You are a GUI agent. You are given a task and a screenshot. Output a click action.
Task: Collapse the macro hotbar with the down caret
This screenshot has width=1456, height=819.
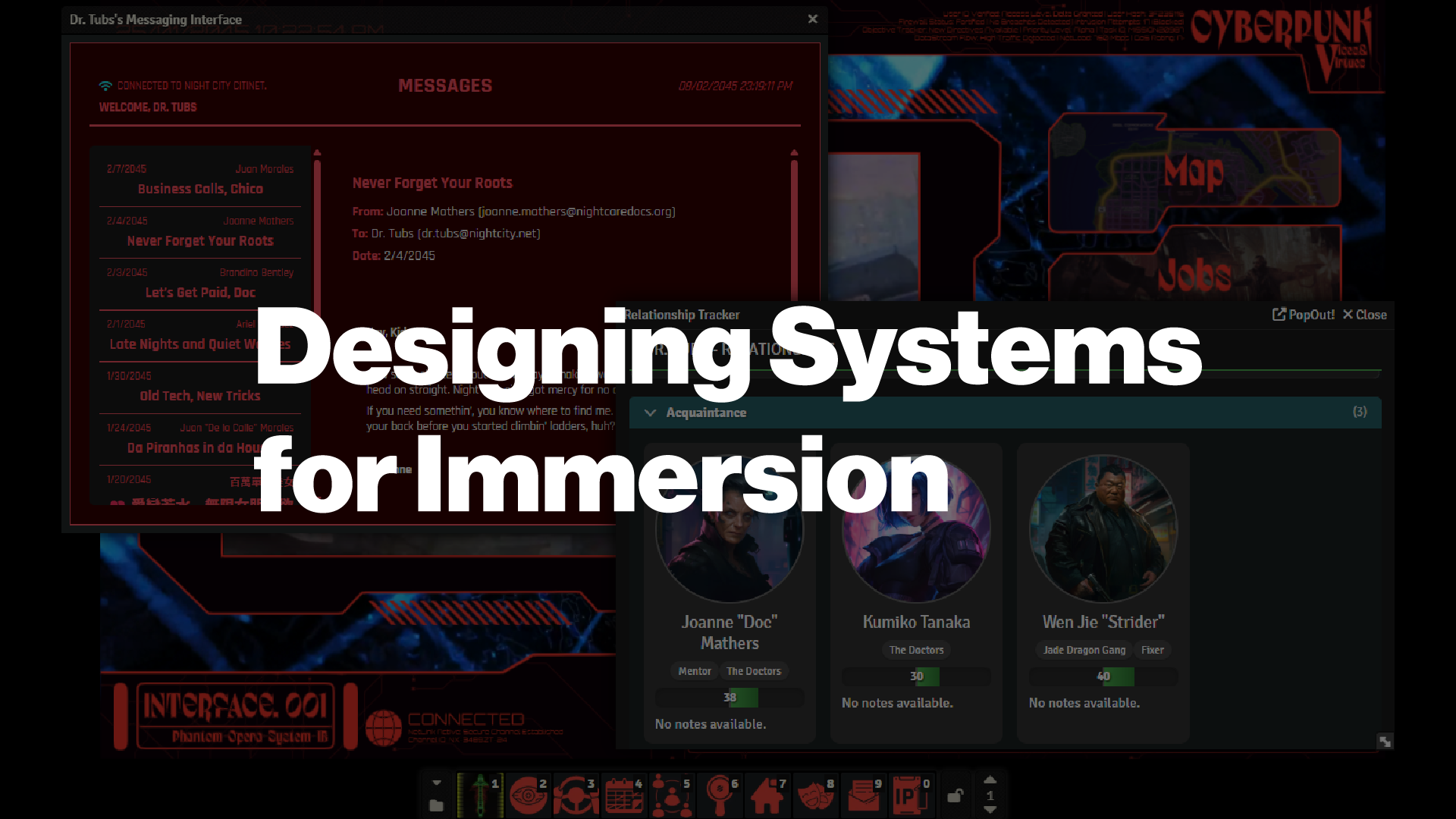point(437,782)
